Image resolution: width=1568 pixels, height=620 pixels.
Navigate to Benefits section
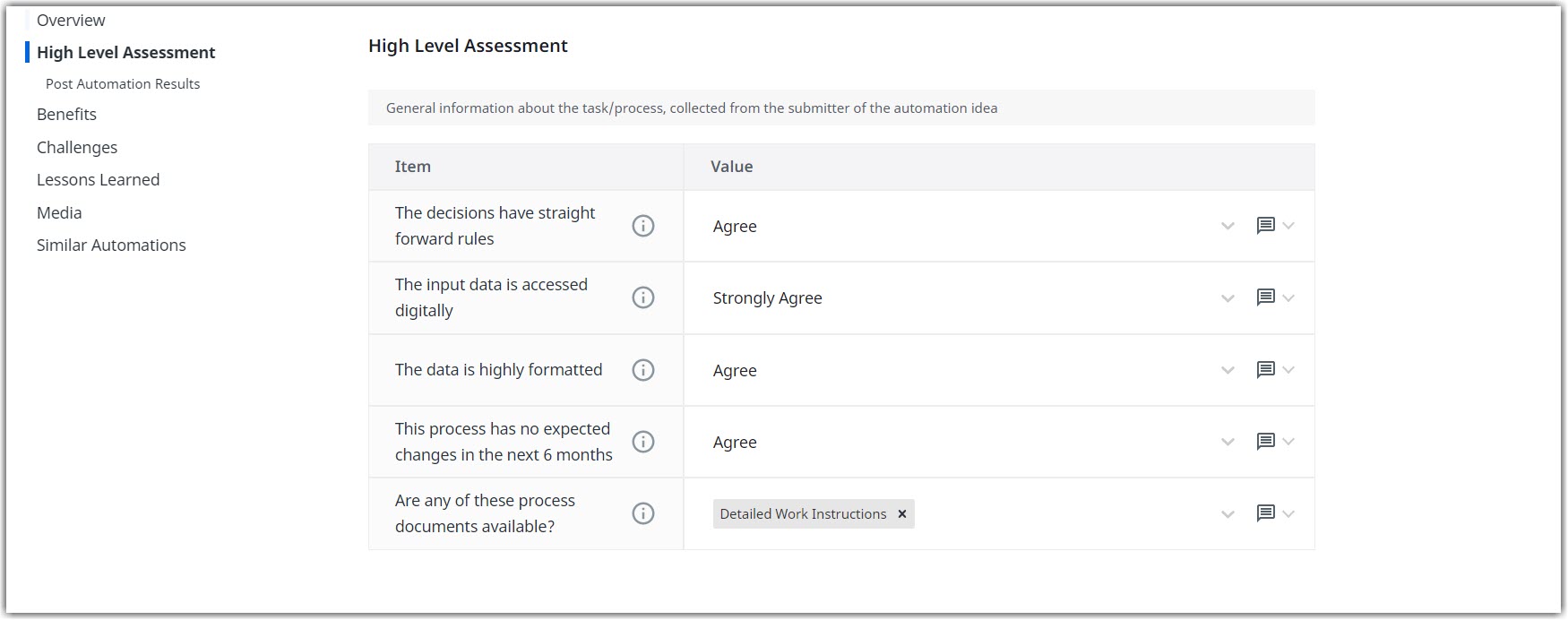(66, 114)
